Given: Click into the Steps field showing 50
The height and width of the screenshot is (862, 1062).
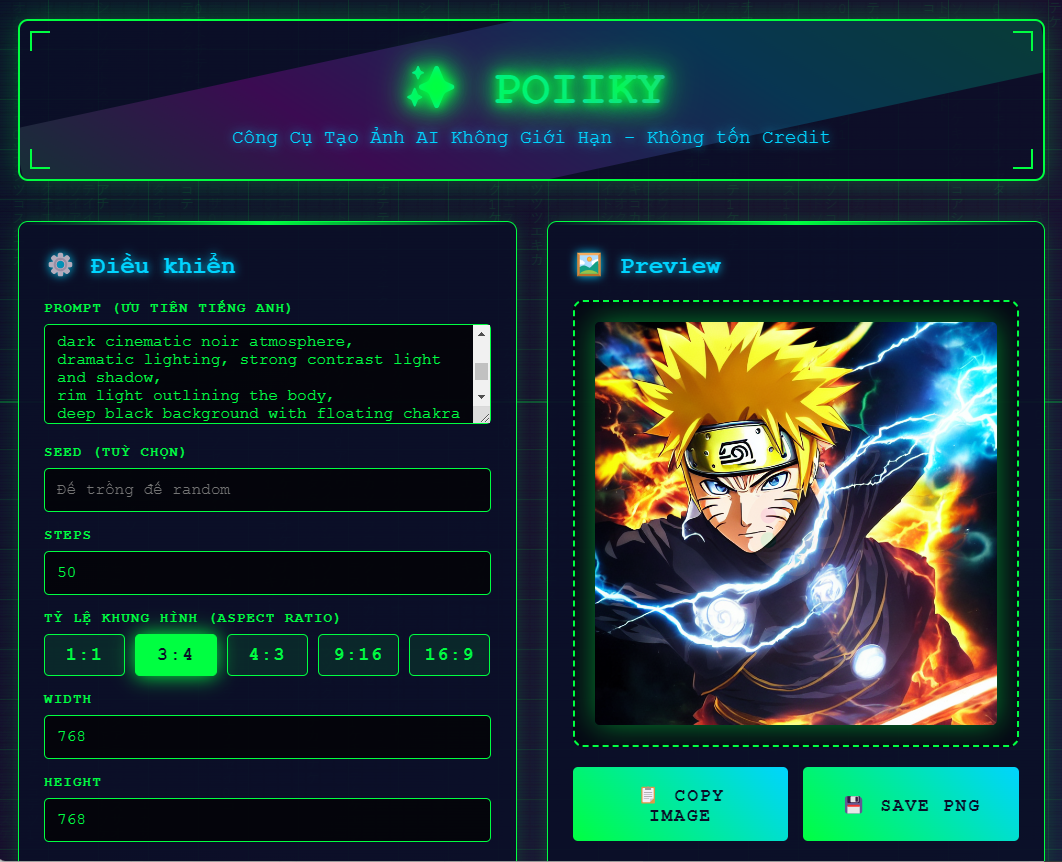Looking at the screenshot, I should pyautogui.click(x=268, y=573).
